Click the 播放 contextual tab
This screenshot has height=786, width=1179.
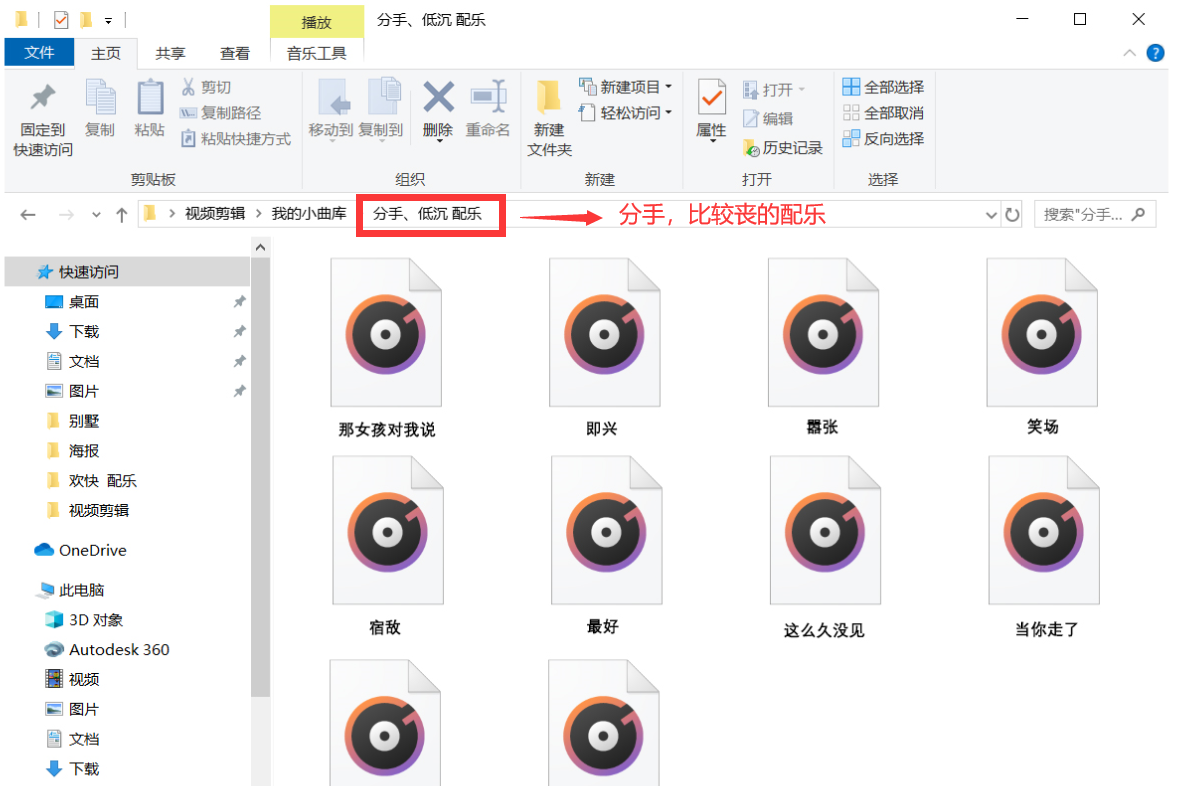(317, 22)
